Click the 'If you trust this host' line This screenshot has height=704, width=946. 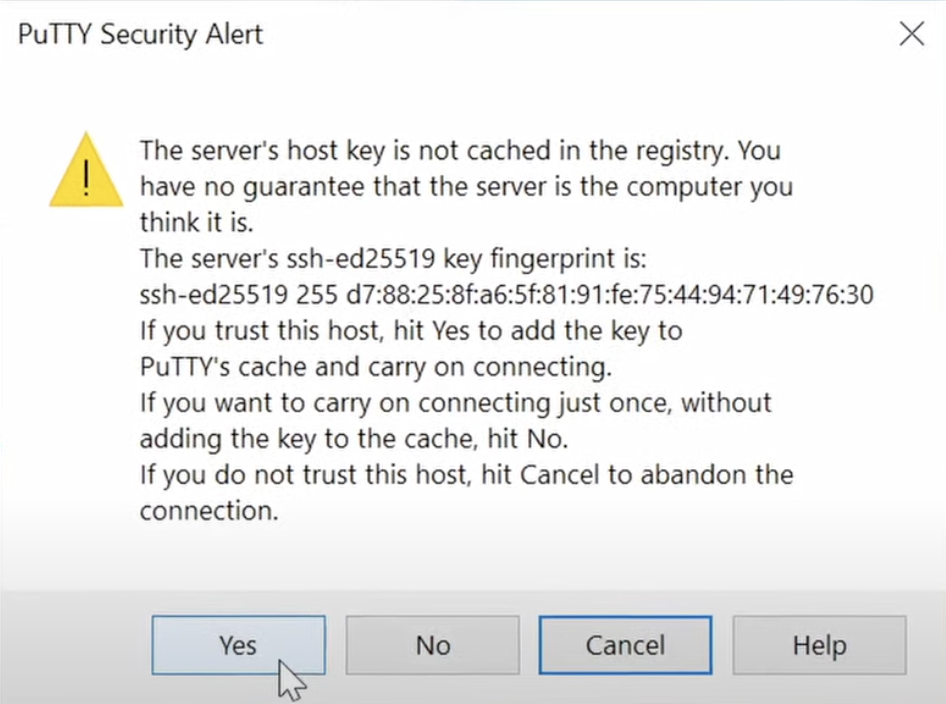point(411,331)
